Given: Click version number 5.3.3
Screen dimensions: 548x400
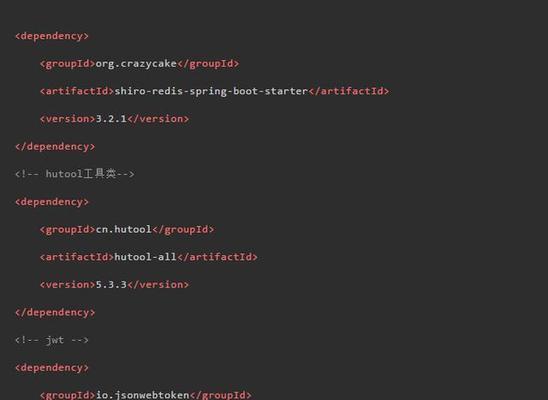Looking at the screenshot, I should coord(111,284).
